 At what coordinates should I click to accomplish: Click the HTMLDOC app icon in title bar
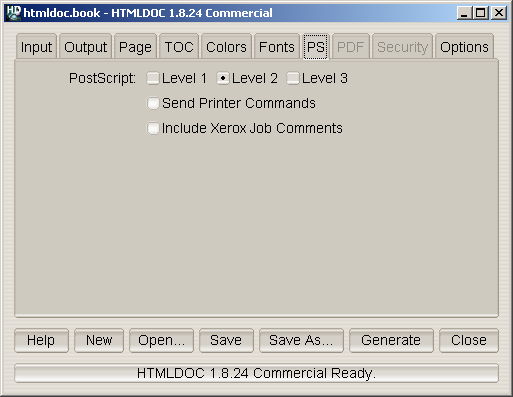click(14, 13)
